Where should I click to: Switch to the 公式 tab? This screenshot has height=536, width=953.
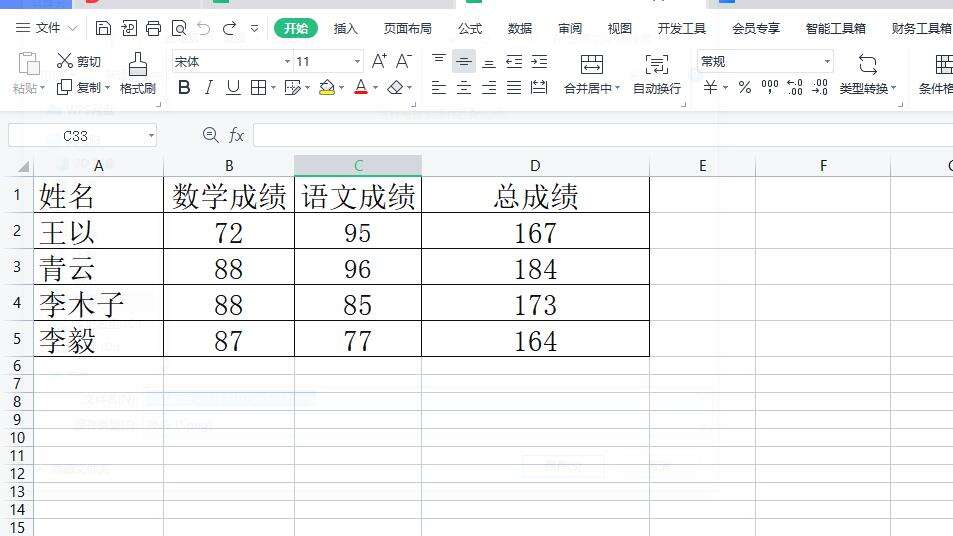pos(470,29)
